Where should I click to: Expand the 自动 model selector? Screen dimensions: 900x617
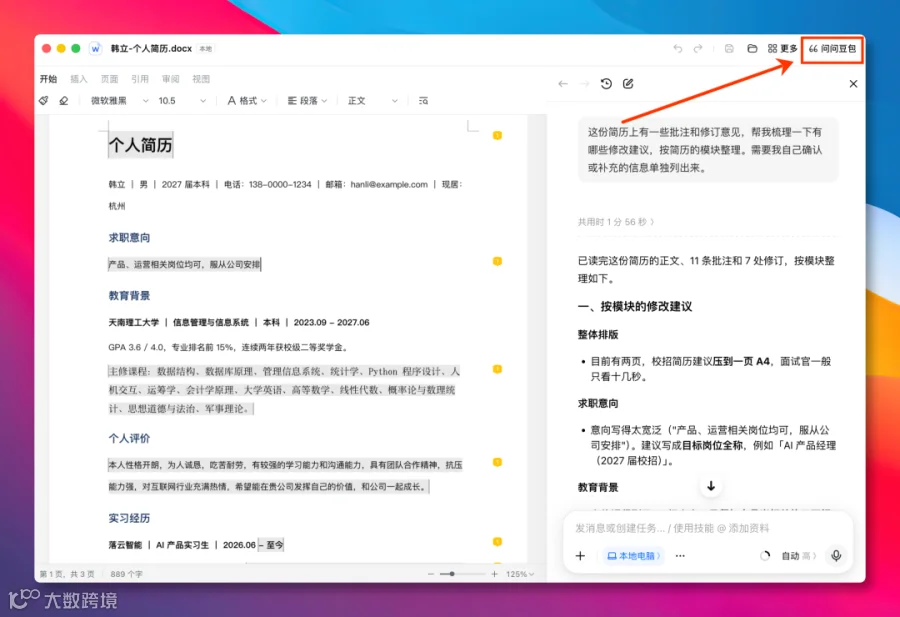point(798,556)
